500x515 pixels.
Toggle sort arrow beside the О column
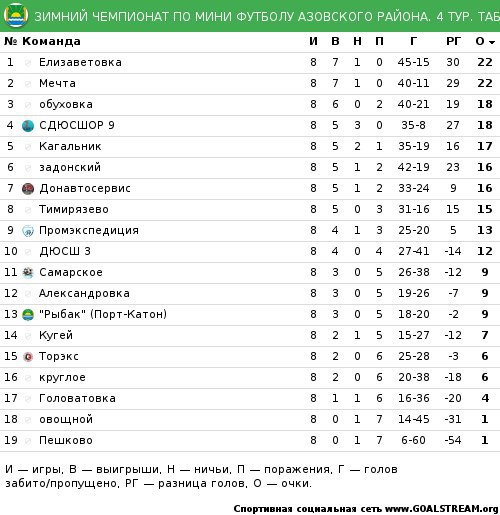click(492, 42)
